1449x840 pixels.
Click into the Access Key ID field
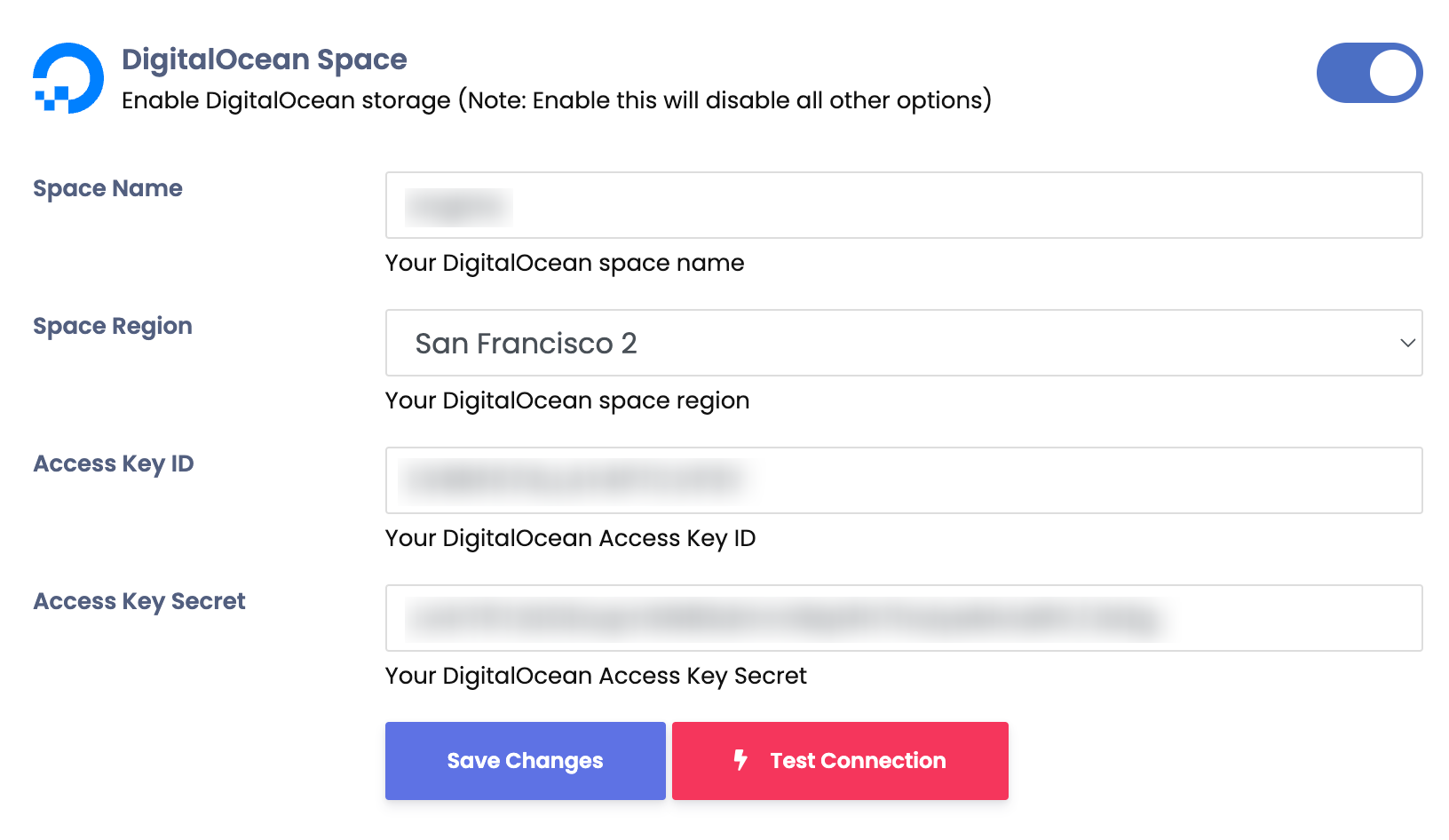pos(902,480)
